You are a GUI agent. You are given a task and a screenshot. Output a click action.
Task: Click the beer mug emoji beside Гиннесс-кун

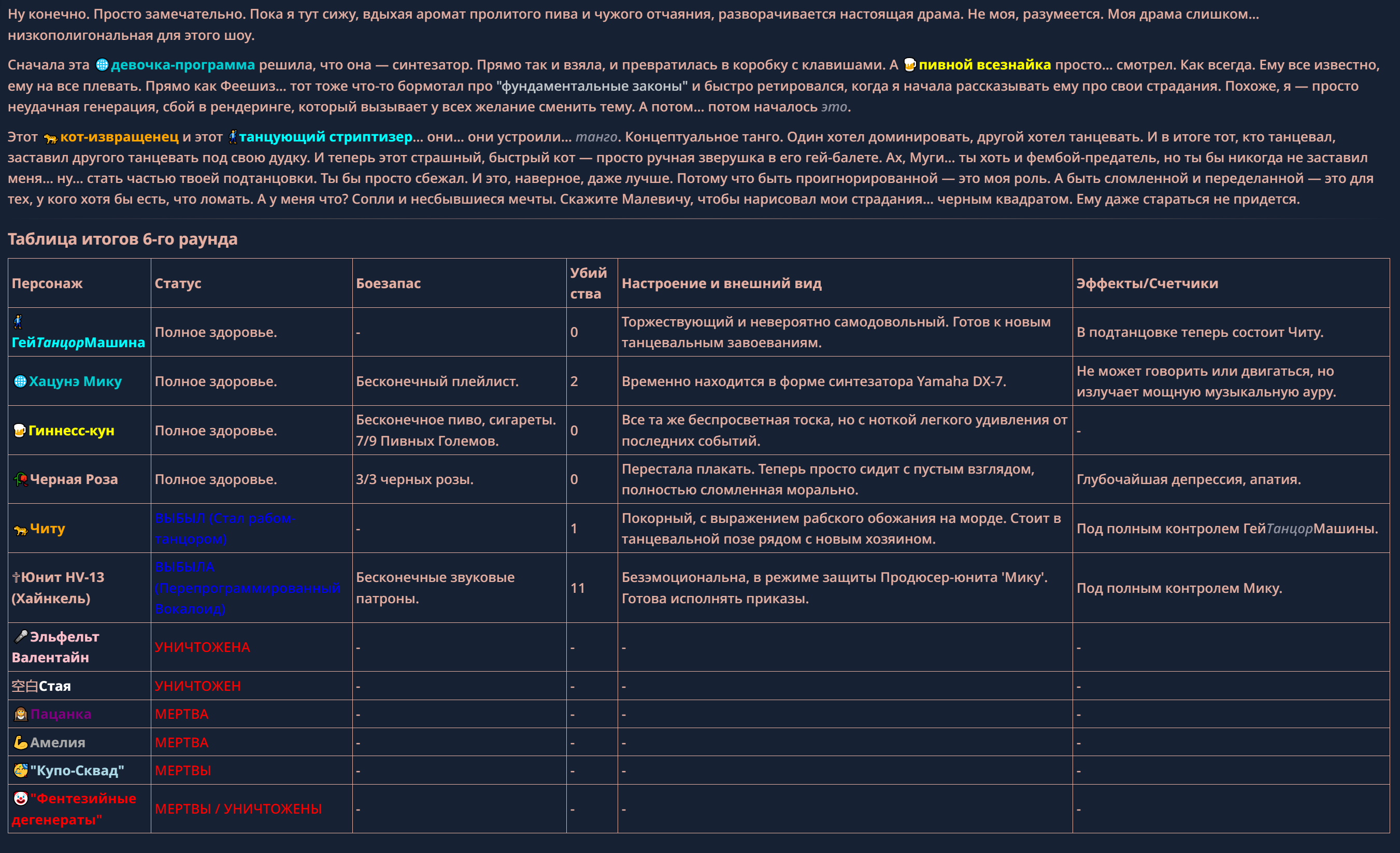[x=20, y=431]
